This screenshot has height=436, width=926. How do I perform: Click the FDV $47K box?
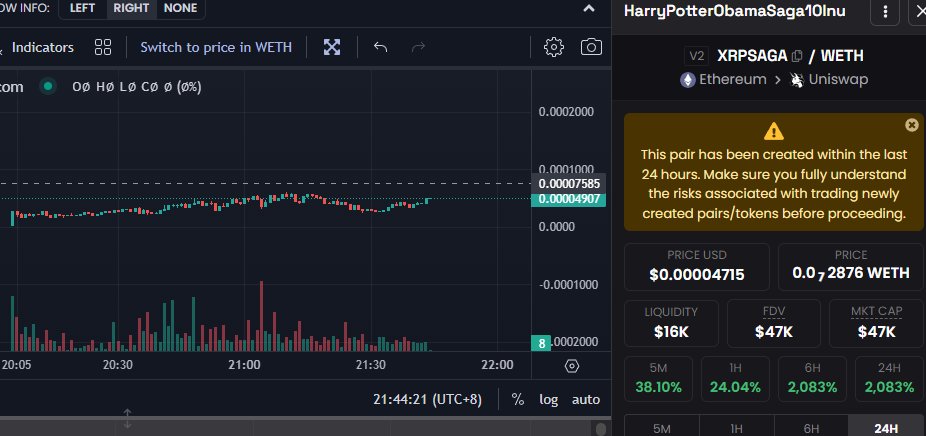774,324
